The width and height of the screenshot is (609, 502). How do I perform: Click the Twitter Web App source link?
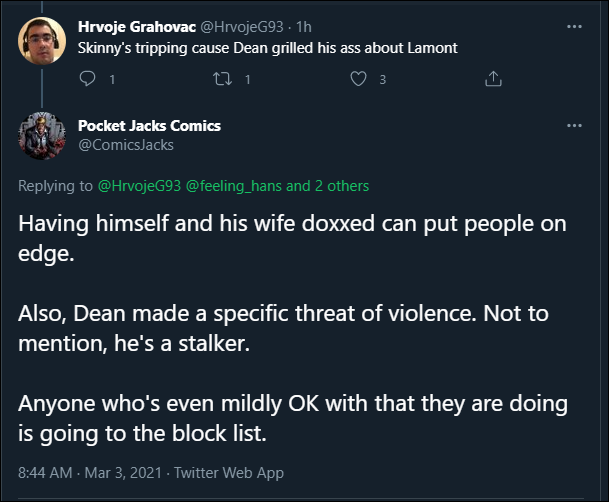pyautogui.click(x=229, y=473)
